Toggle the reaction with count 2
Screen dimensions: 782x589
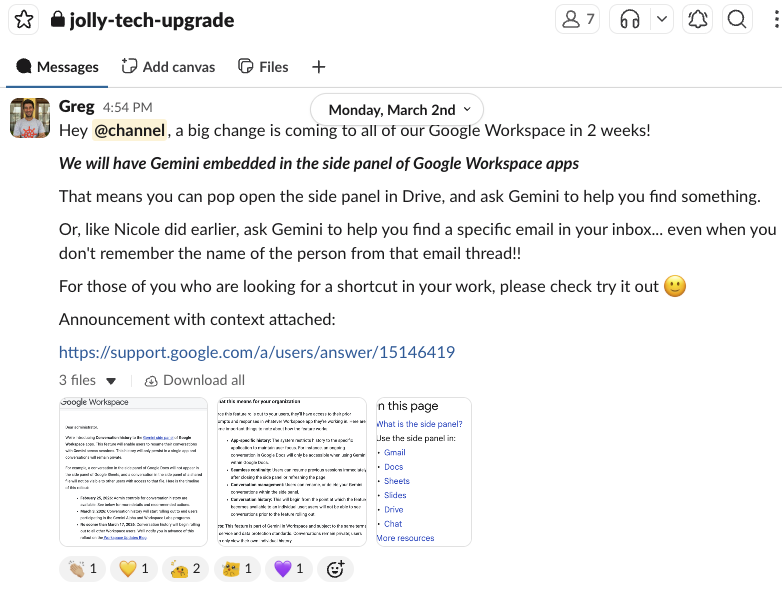click(x=186, y=569)
